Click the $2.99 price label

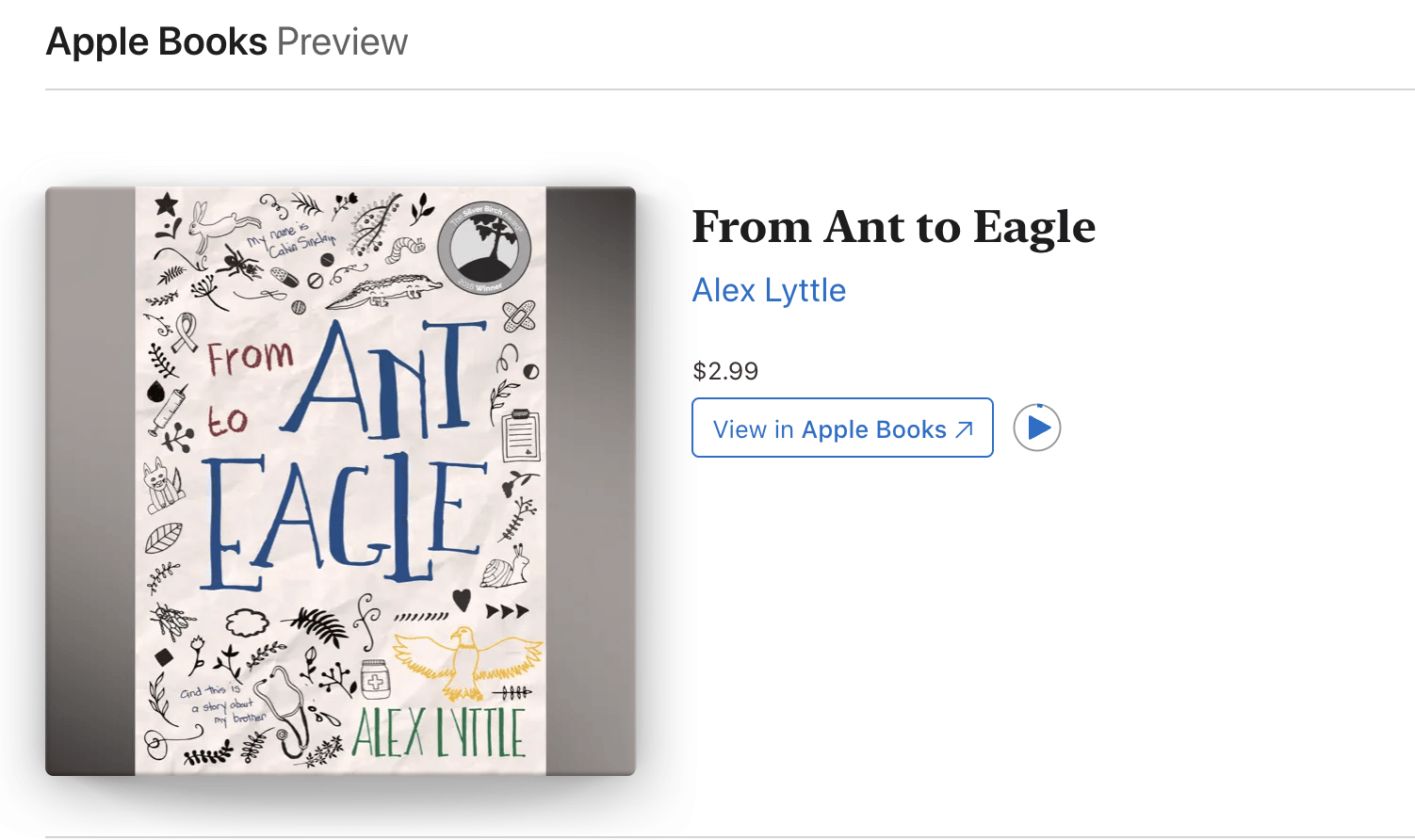(x=724, y=371)
